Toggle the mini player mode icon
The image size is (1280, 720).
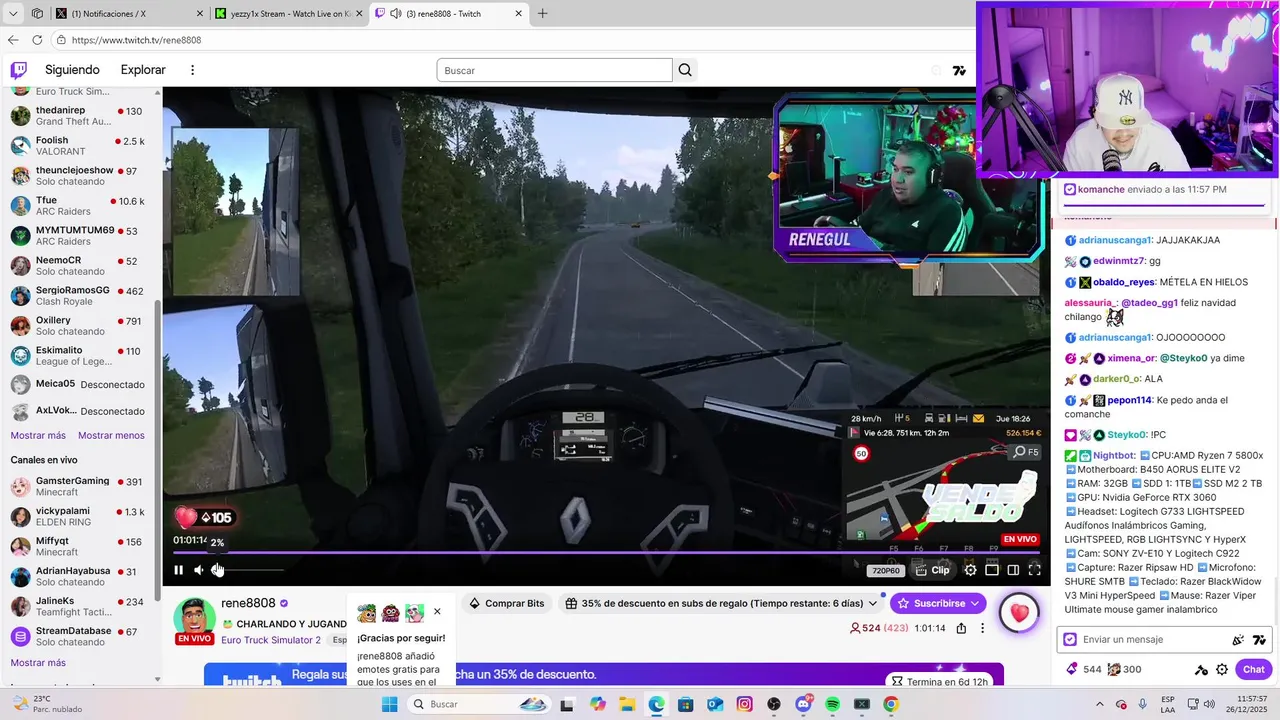[992, 570]
